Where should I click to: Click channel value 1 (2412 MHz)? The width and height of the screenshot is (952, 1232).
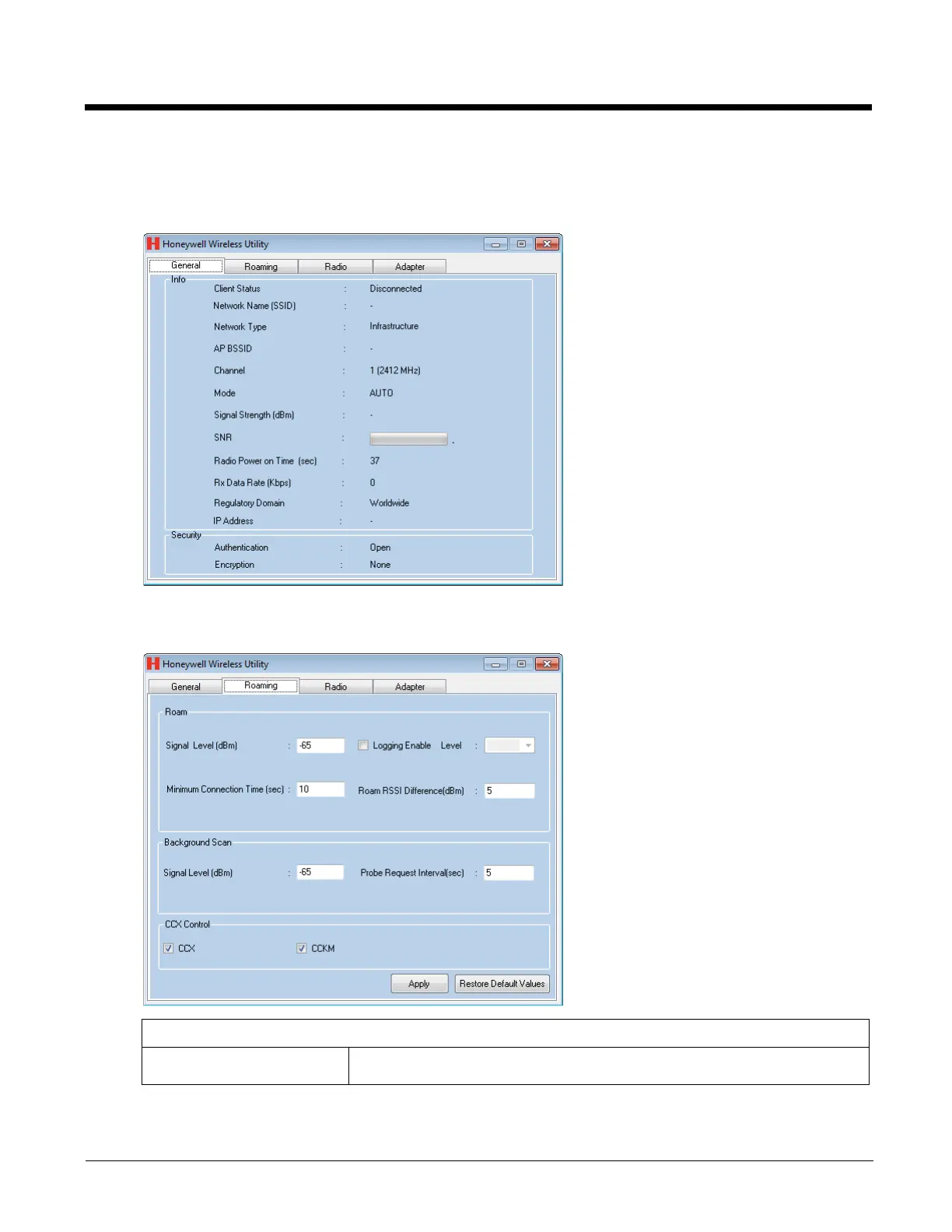tap(395, 370)
